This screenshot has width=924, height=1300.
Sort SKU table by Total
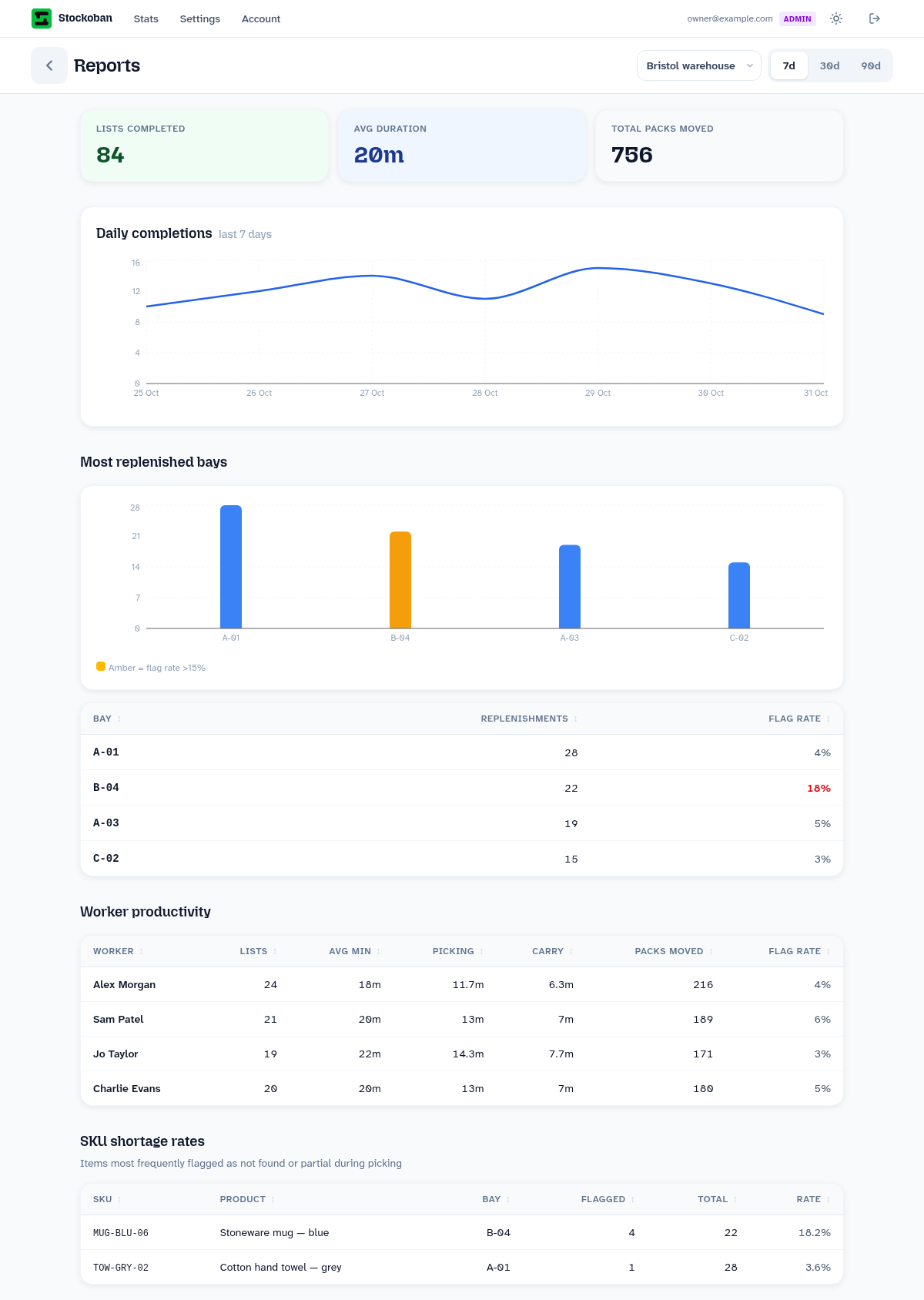(717, 1199)
